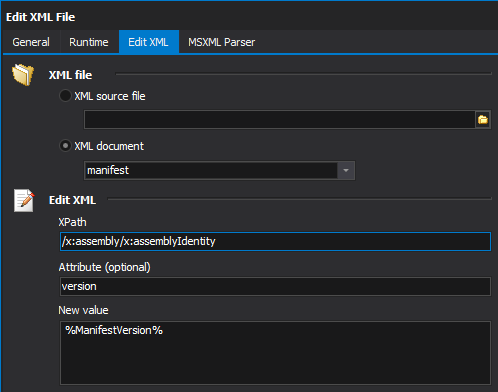Click the New value text area
Screen dimensions: 498x392
tap(275, 353)
